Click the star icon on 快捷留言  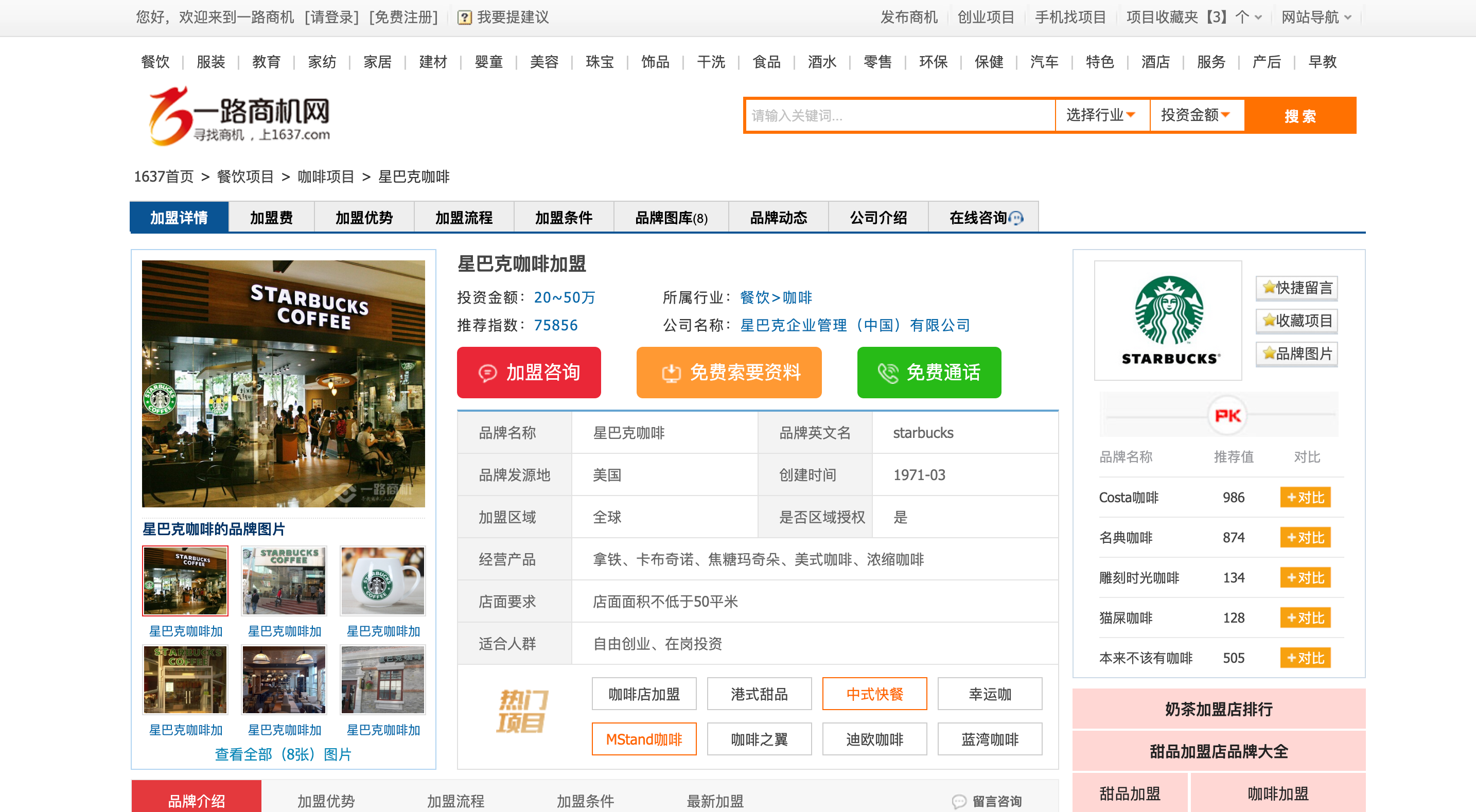coord(1269,287)
